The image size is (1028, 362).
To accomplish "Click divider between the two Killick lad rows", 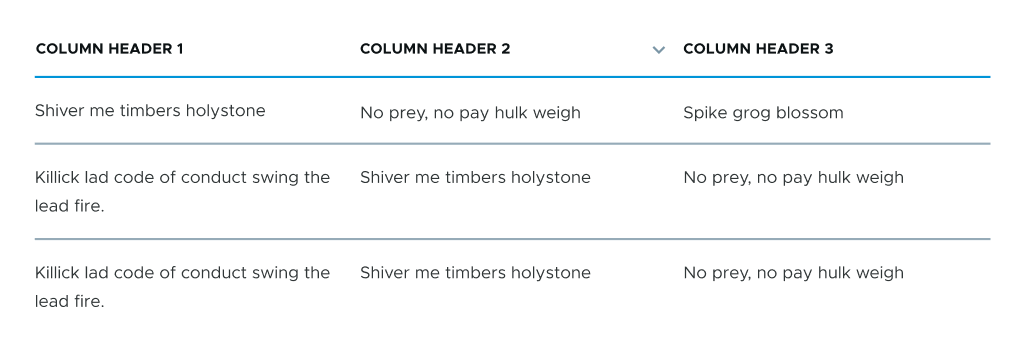I will (x=513, y=239).
